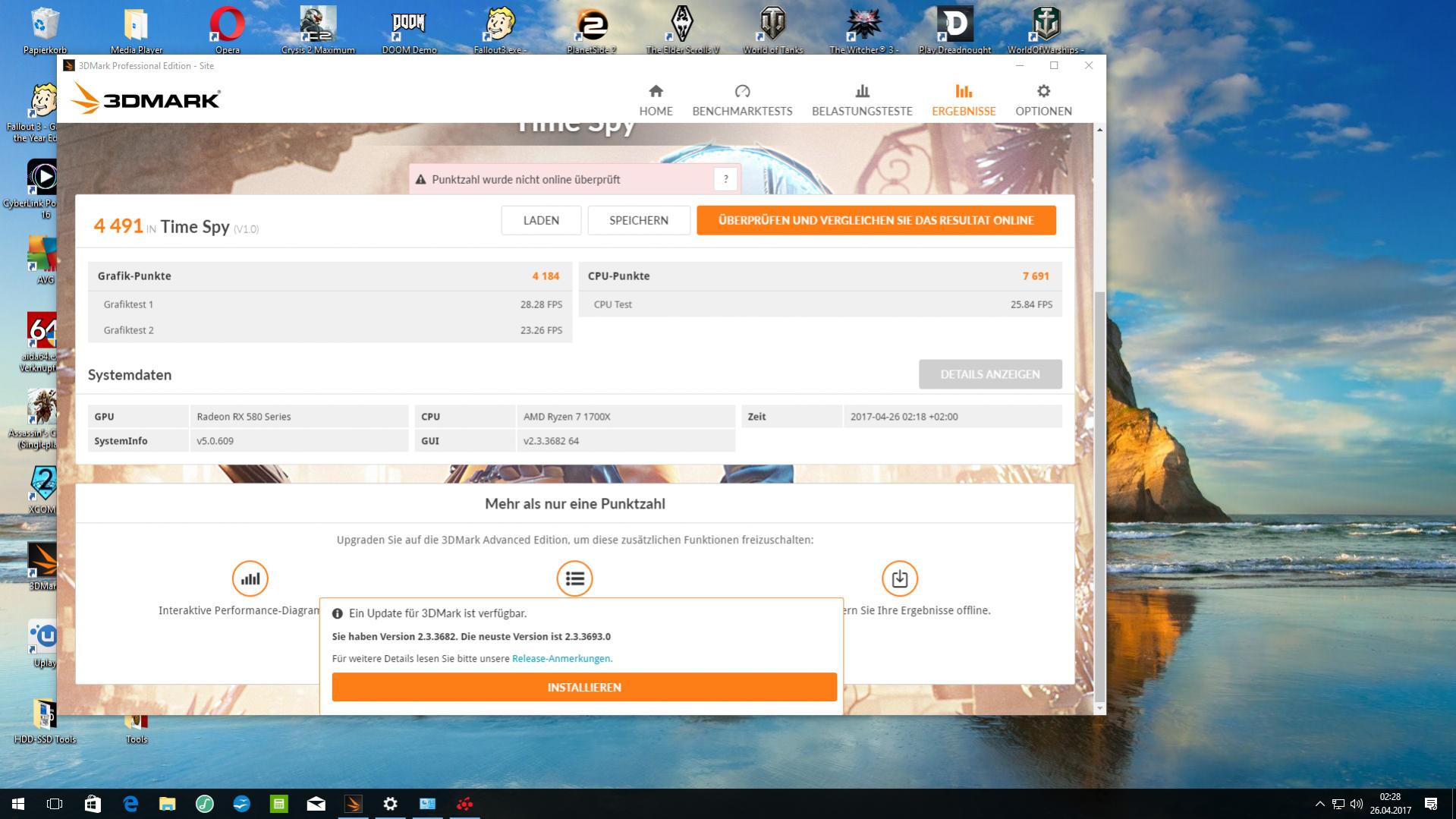Click the CPU value AMD Ryzen 7 1700X
Image resolution: width=1456 pixels, height=819 pixels.
567,416
